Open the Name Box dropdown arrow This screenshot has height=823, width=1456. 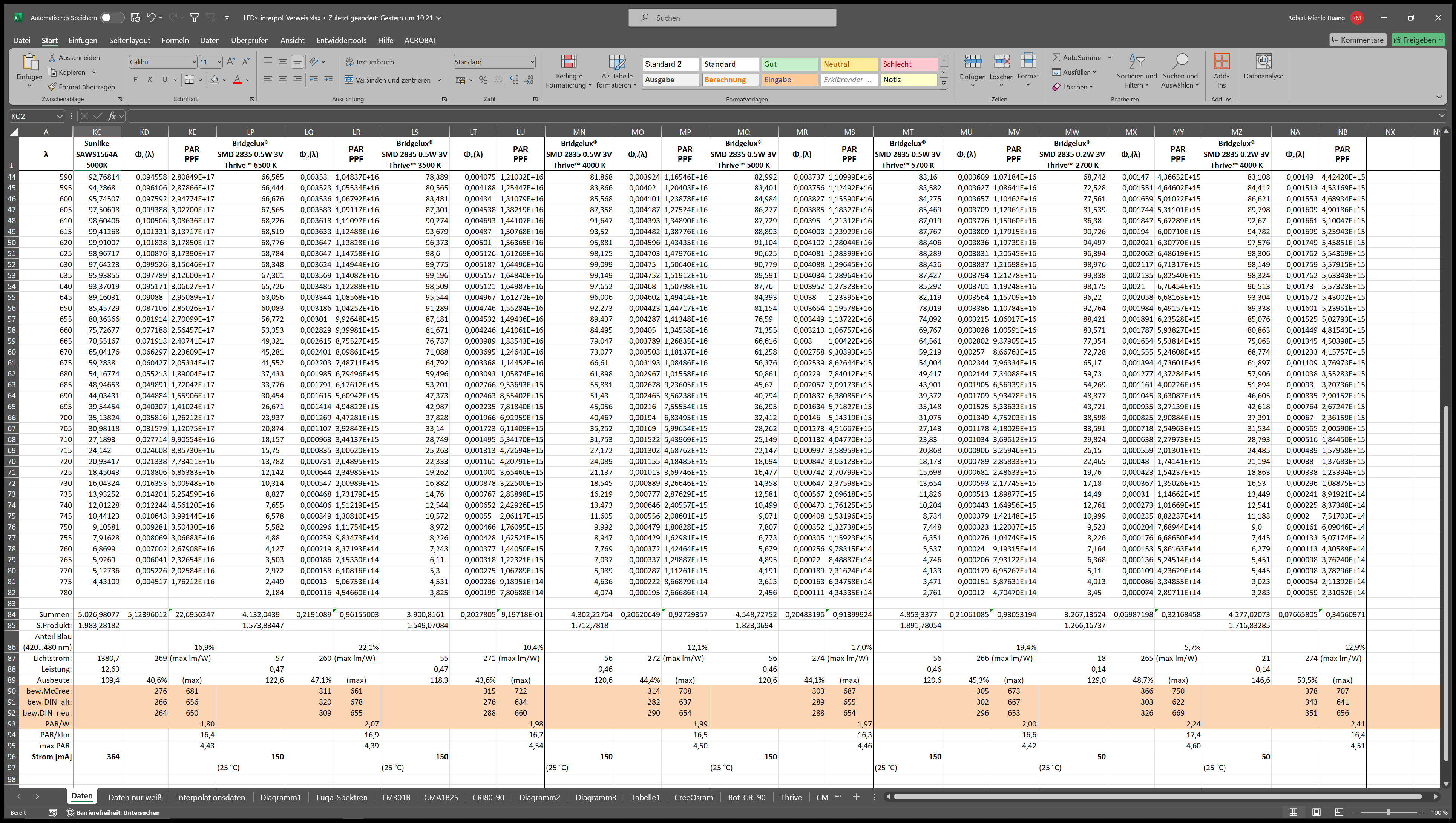59,116
